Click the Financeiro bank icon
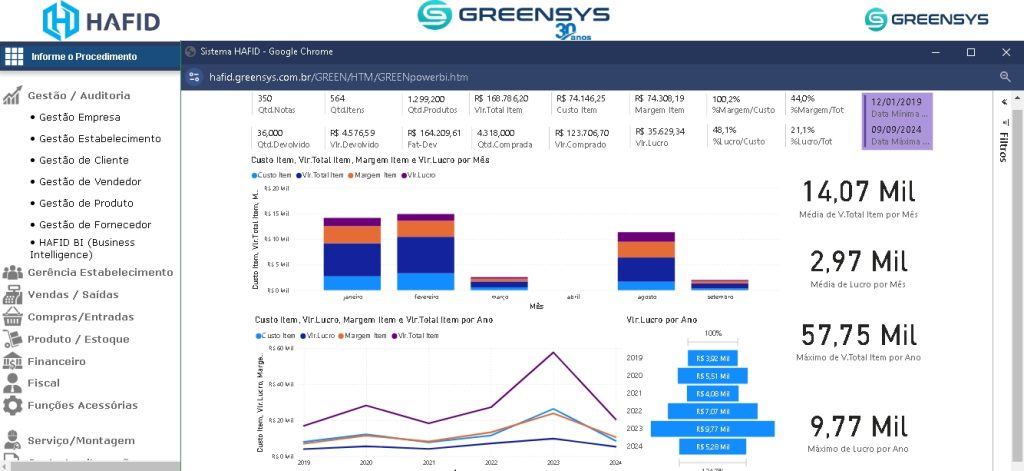The height and width of the screenshot is (471, 1024). pos(12,361)
